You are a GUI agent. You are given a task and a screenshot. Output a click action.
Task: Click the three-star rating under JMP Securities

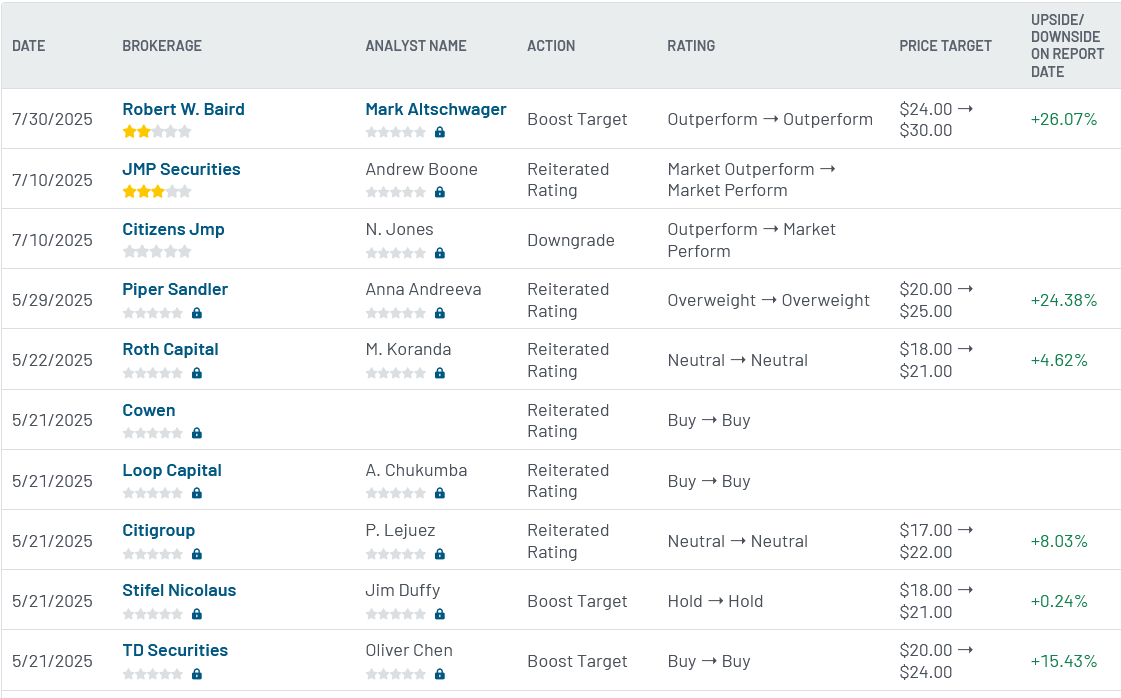(x=157, y=192)
